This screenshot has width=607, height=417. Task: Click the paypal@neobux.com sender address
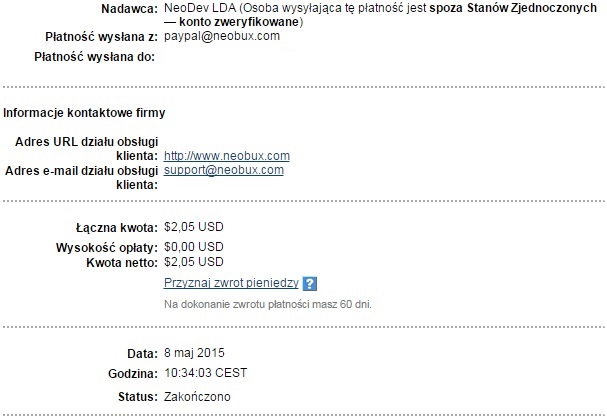click(x=222, y=36)
